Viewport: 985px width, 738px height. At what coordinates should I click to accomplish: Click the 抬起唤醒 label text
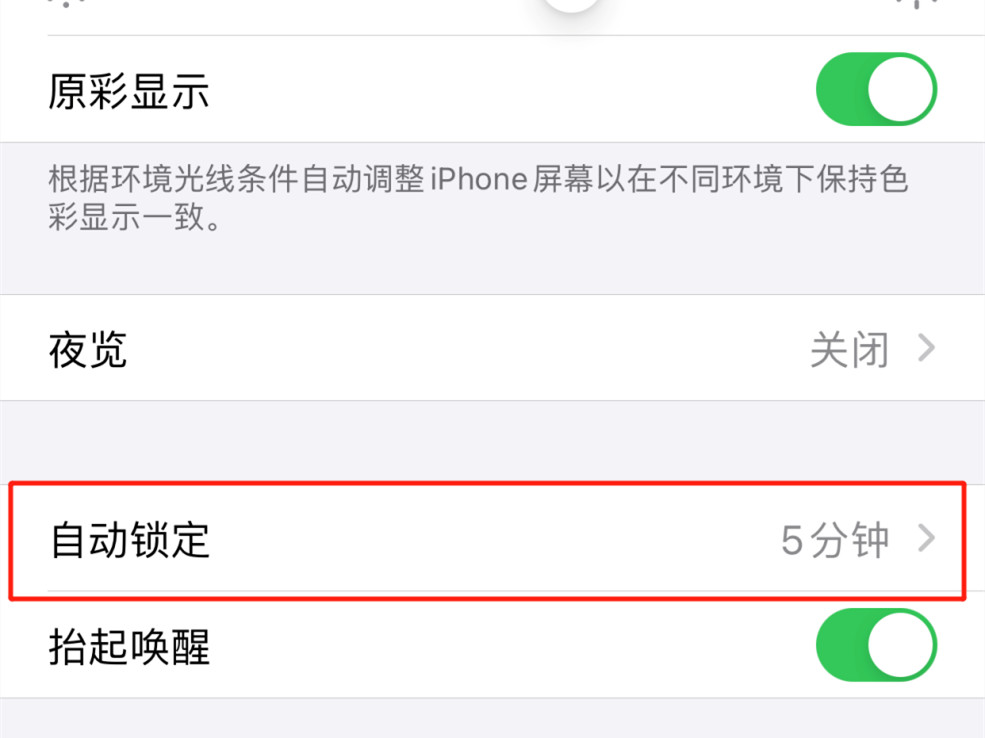coord(129,647)
